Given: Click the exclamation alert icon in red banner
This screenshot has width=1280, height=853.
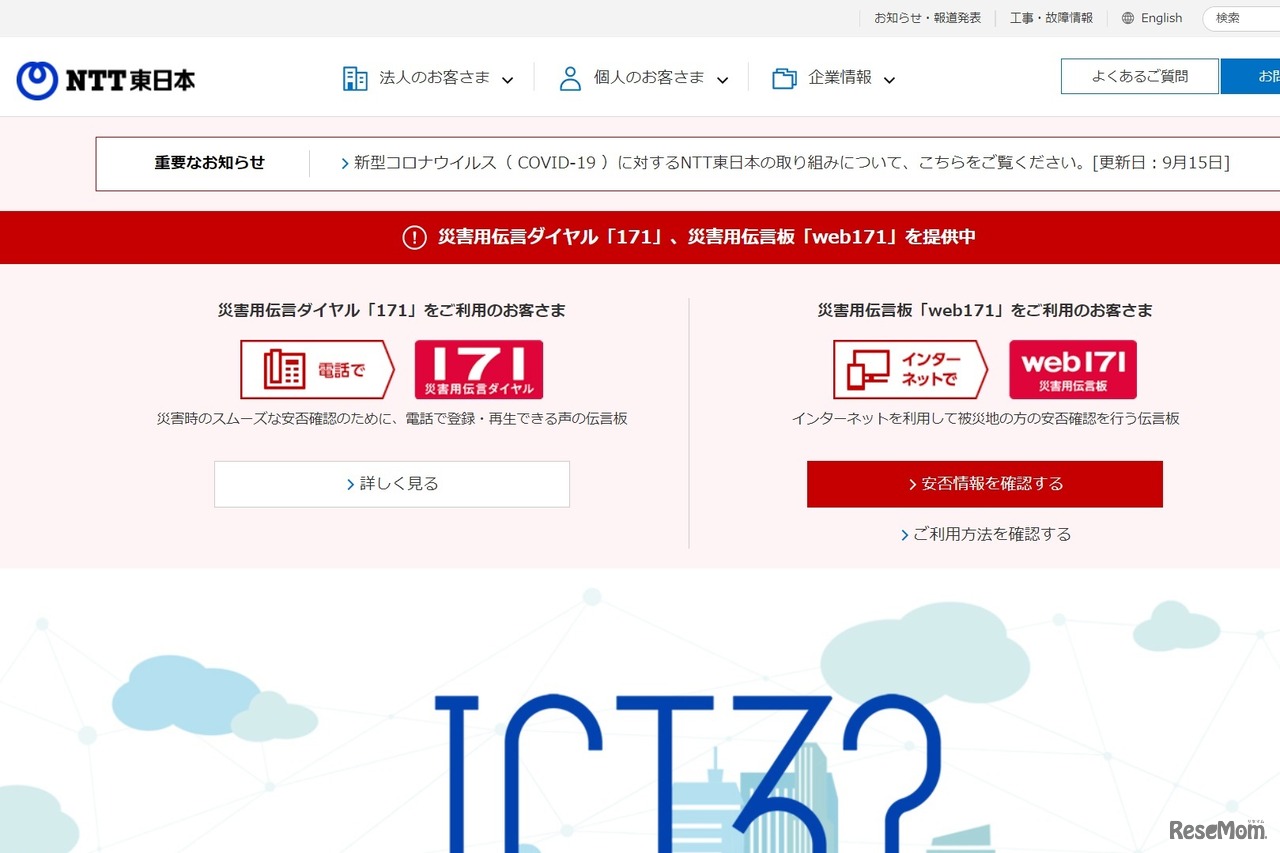Looking at the screenshot, I should (414, 237).
